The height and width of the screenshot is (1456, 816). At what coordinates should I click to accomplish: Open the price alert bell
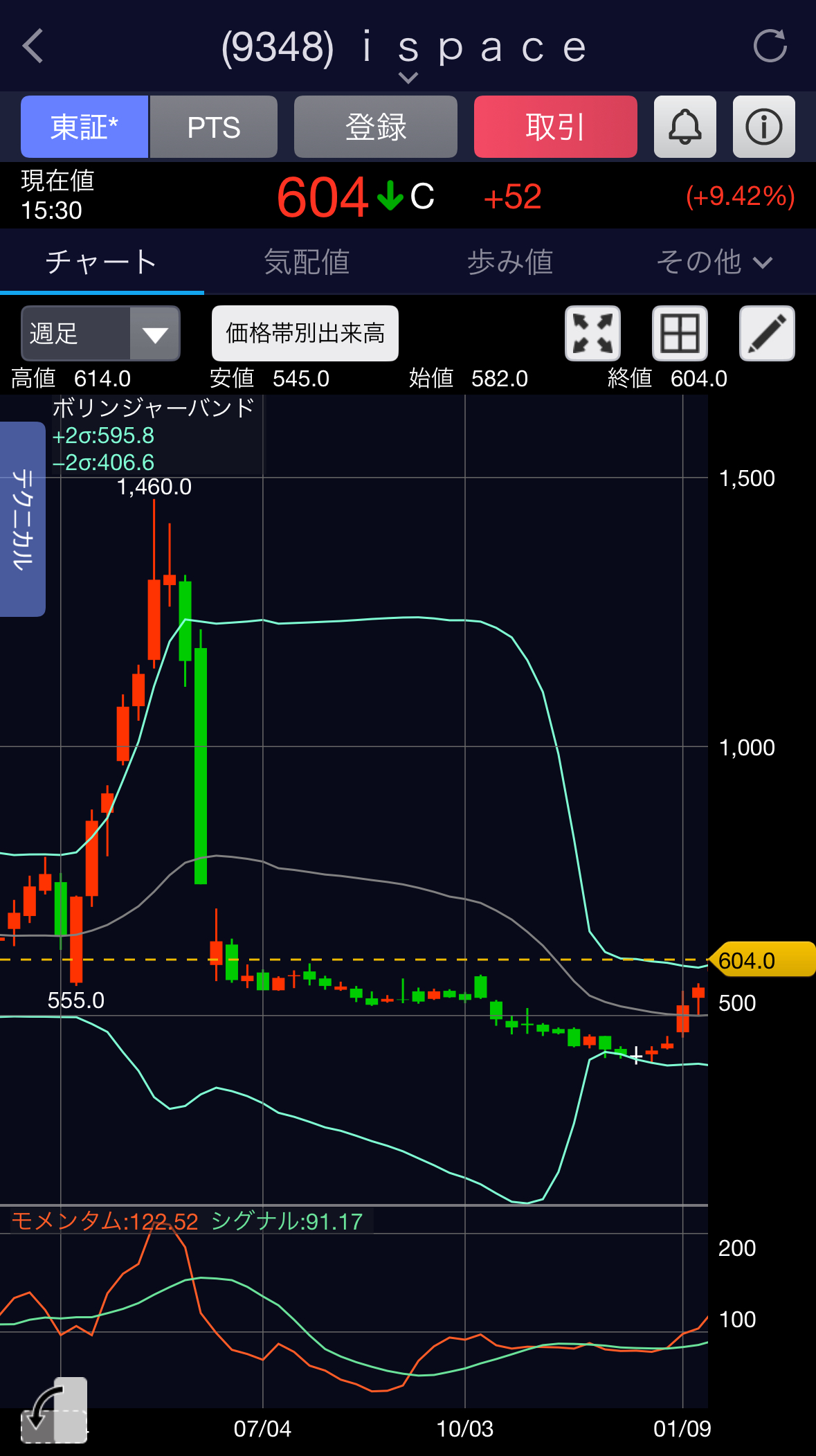point(684,127)
